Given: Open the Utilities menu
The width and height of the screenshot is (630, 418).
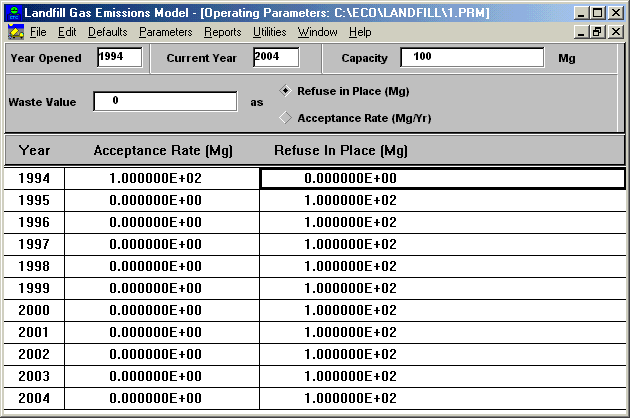Looking at the screenshot, I should pos(270,32).
